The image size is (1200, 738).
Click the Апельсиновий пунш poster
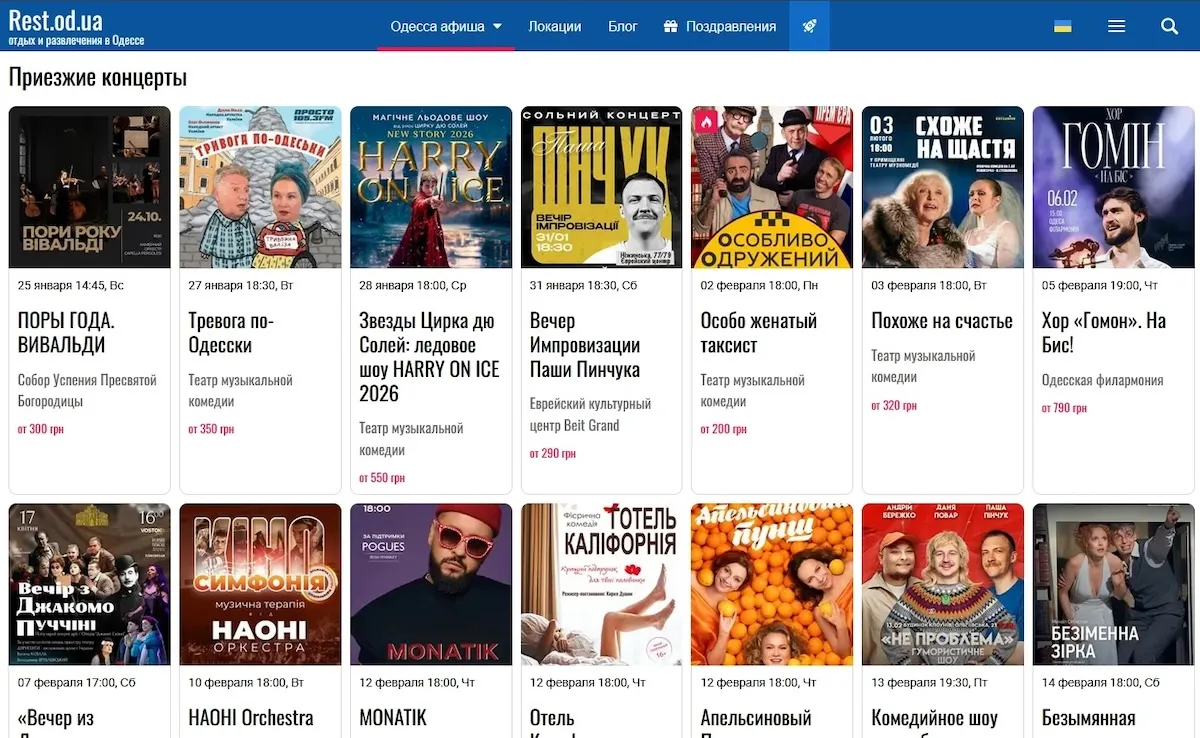tap(772, 584)
